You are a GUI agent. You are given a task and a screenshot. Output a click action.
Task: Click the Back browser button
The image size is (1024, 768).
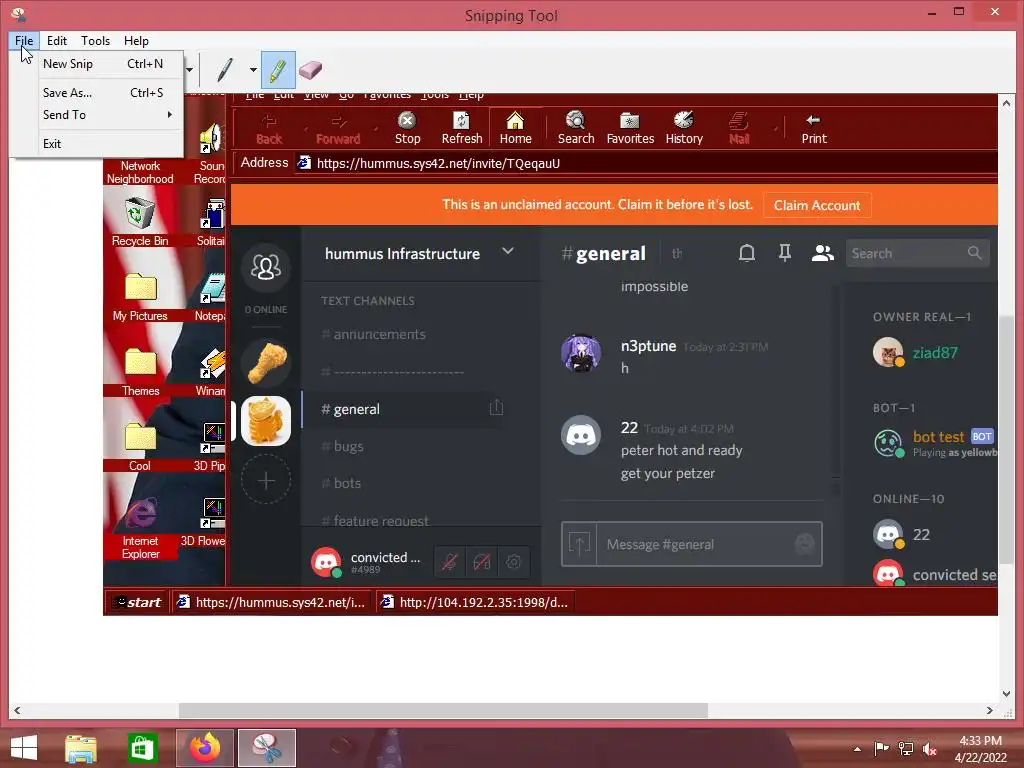click(x=269, y=129)
